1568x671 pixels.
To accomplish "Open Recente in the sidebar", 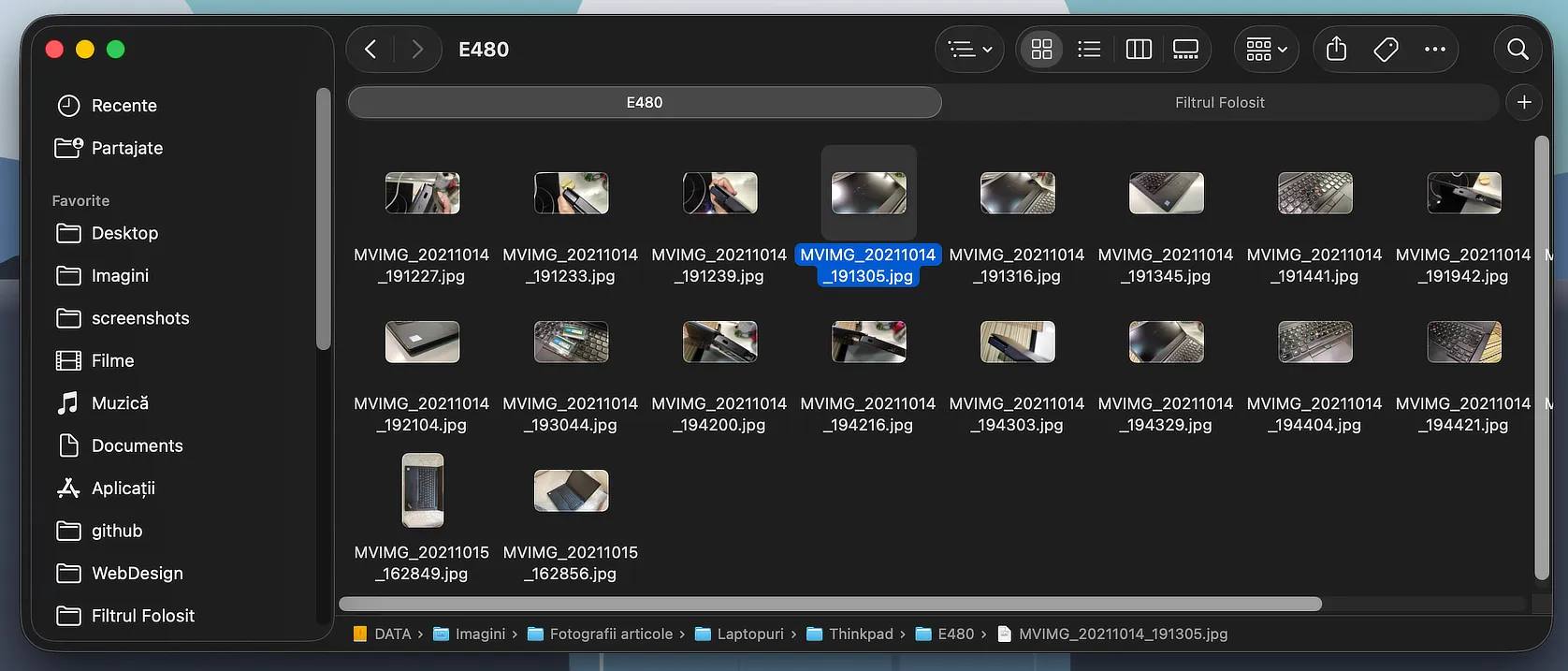I will [123, 106].
